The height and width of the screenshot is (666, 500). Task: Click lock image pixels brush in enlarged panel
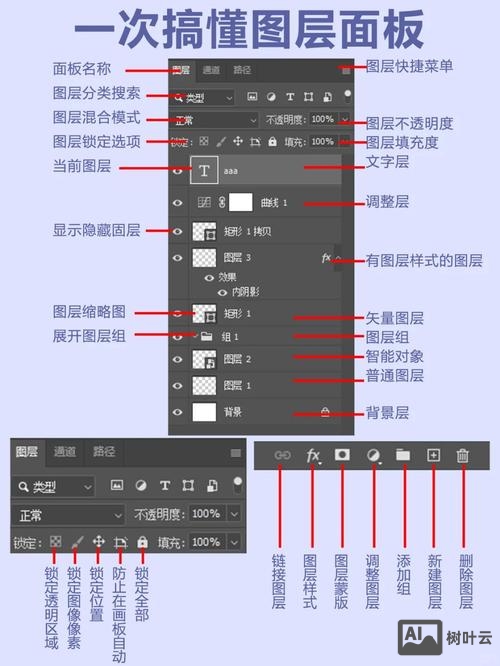(x=77, y=542)
